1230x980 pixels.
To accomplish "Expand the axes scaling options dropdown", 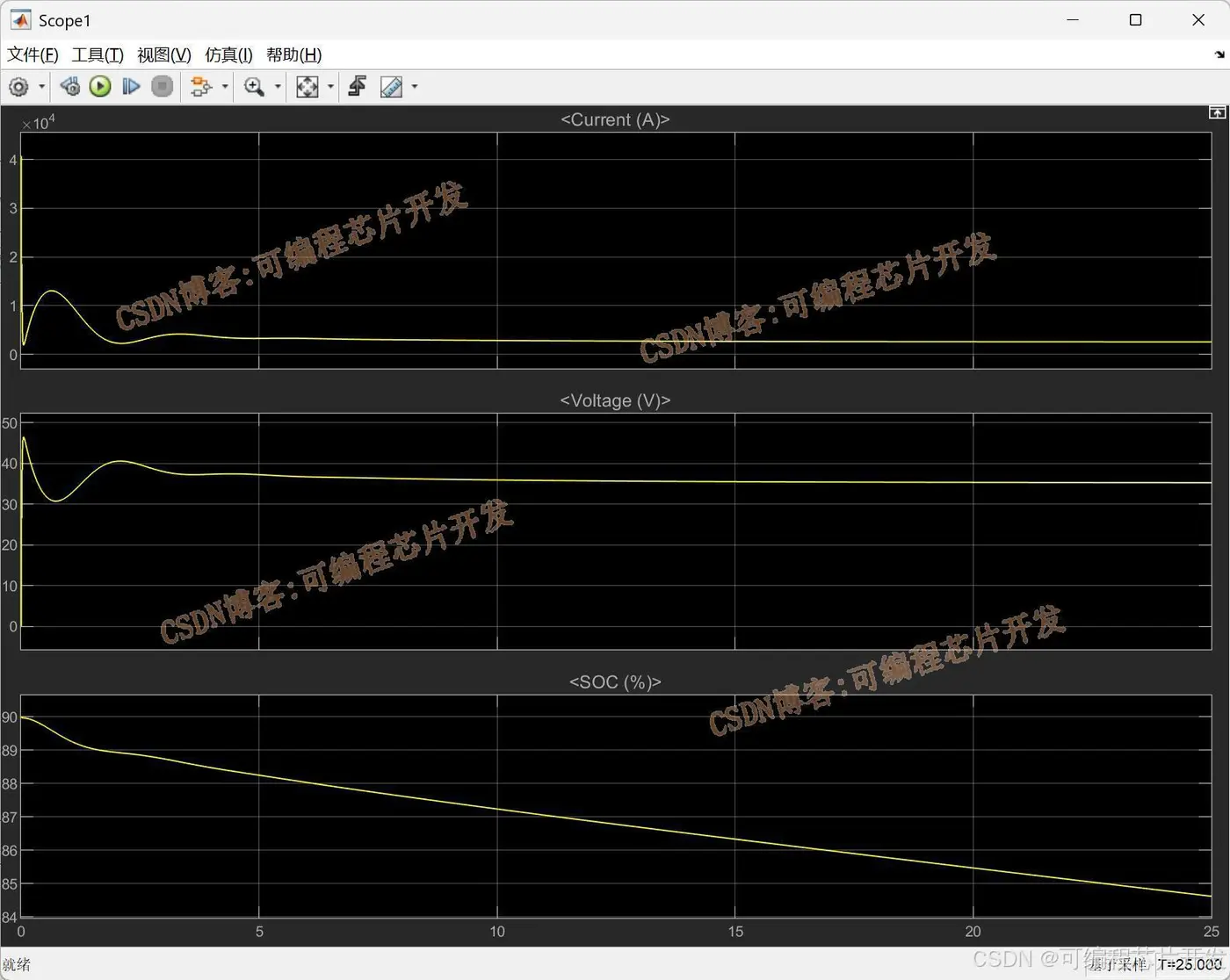I will click(330, 86).
